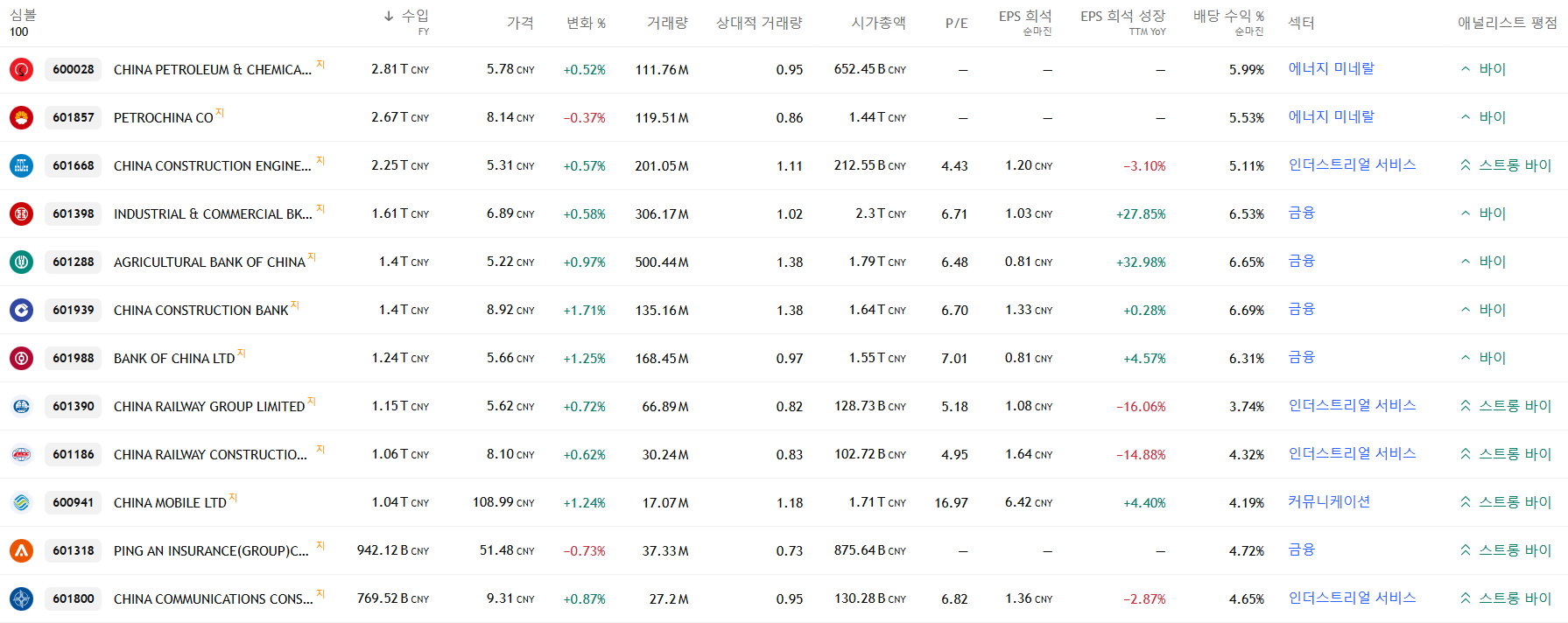Open 인더스트리얼 서비스 link for China Railway Construction
1568x623 pixels.
[1352, 453]
